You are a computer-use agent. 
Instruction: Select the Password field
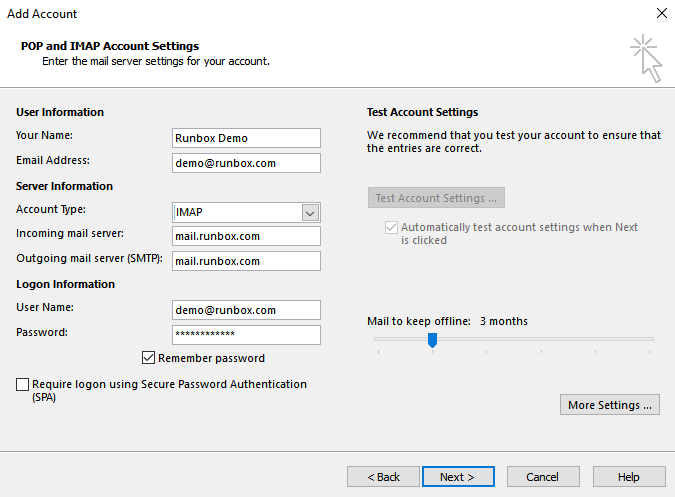pos(246,335)
